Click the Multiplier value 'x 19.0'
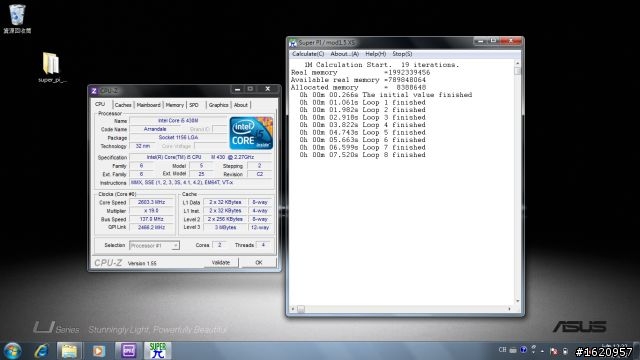640x360 pixels. click(x=151, y=211)
